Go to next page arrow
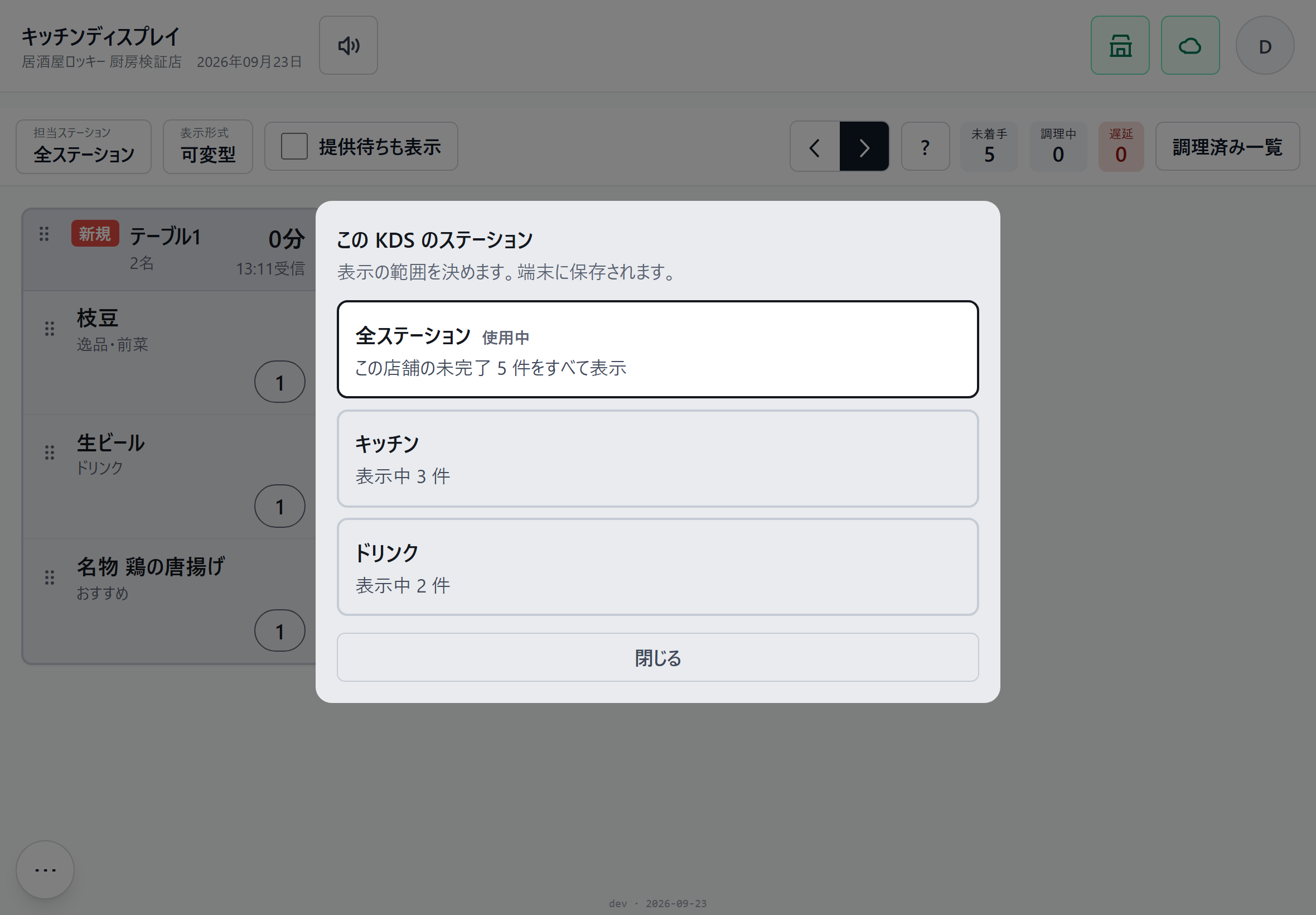Viewport: 1316px width, 915px height. click(x=864, y=147)
